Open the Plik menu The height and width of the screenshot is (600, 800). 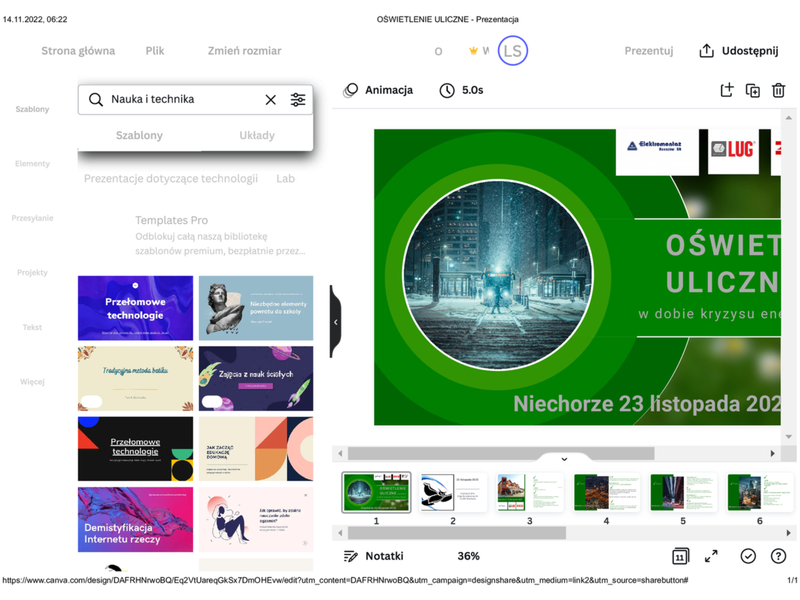(155, 51)
